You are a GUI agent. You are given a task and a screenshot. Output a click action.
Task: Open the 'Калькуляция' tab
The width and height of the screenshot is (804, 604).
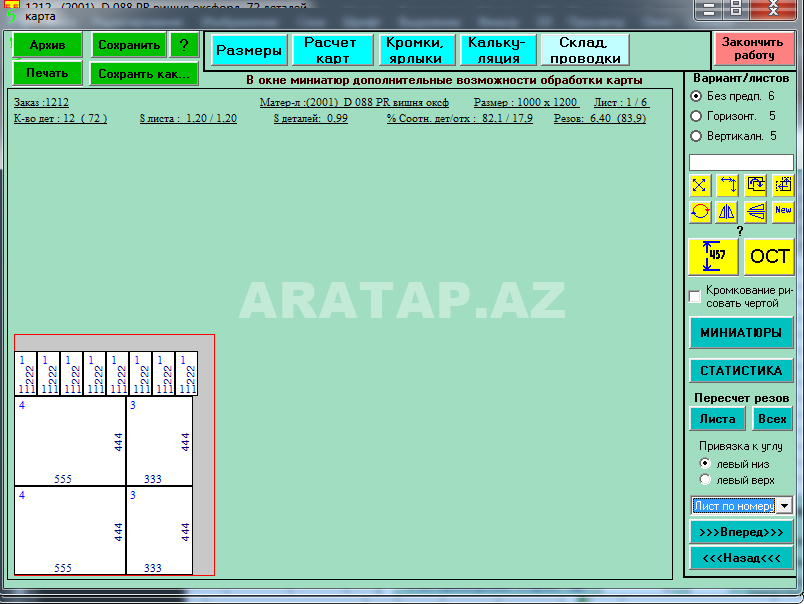tap(495, 50)
